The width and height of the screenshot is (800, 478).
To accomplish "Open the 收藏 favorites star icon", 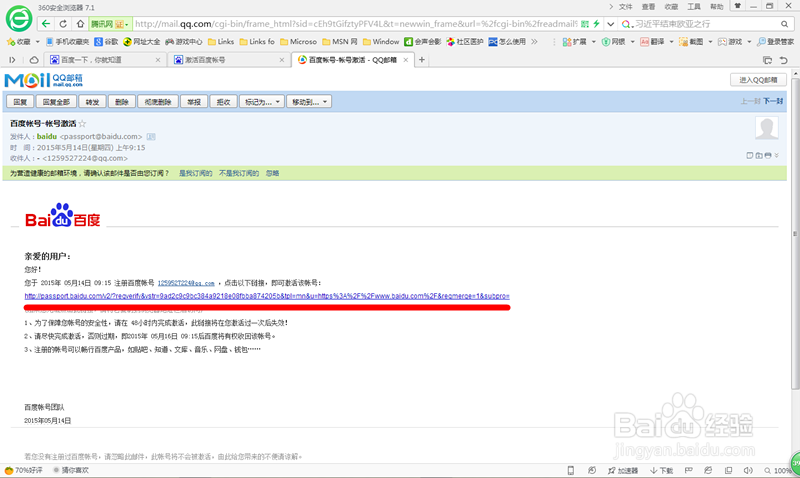I will tap(11, 41).
